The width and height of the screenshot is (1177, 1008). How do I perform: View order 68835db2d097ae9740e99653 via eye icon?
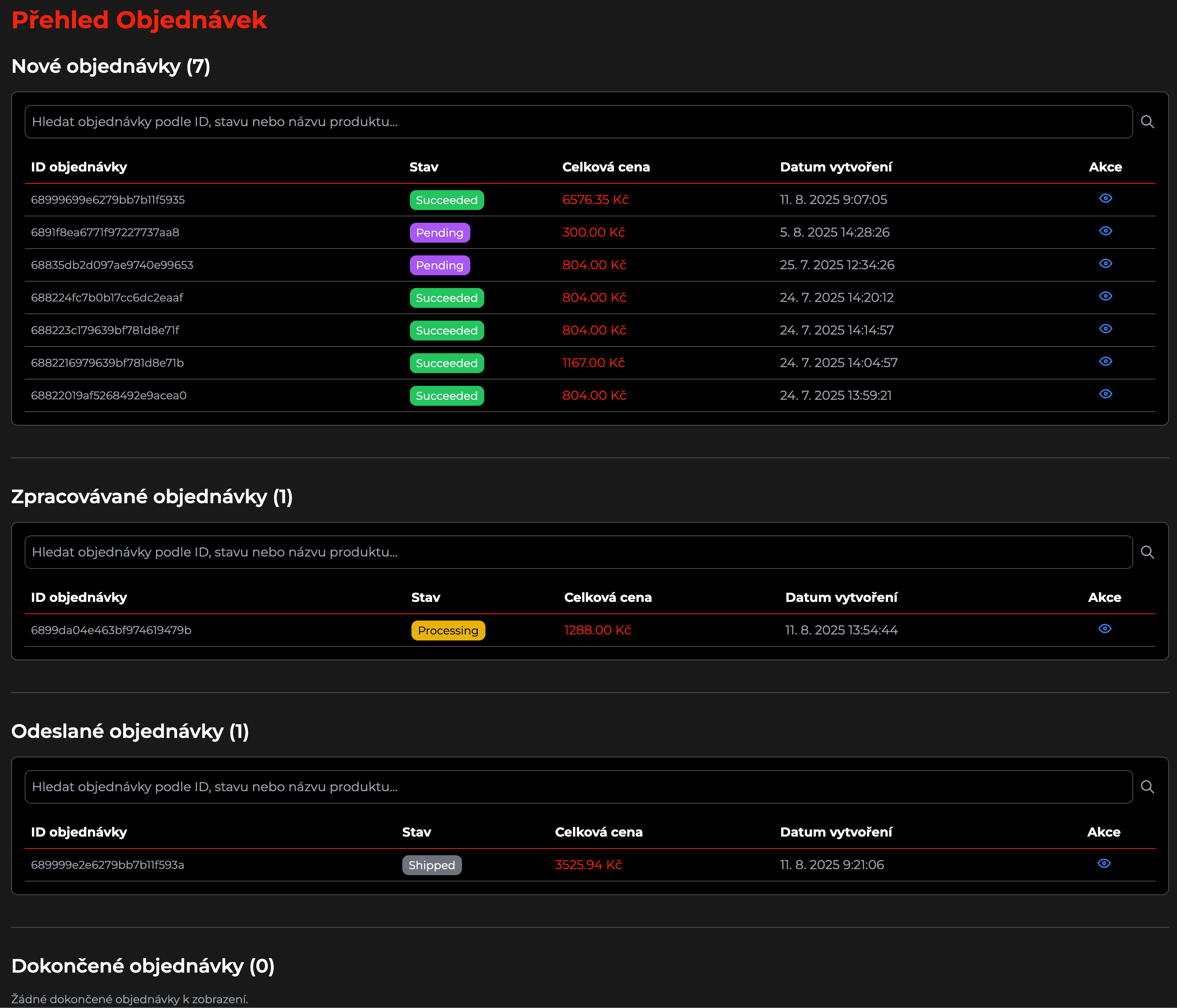[1105, 263]
